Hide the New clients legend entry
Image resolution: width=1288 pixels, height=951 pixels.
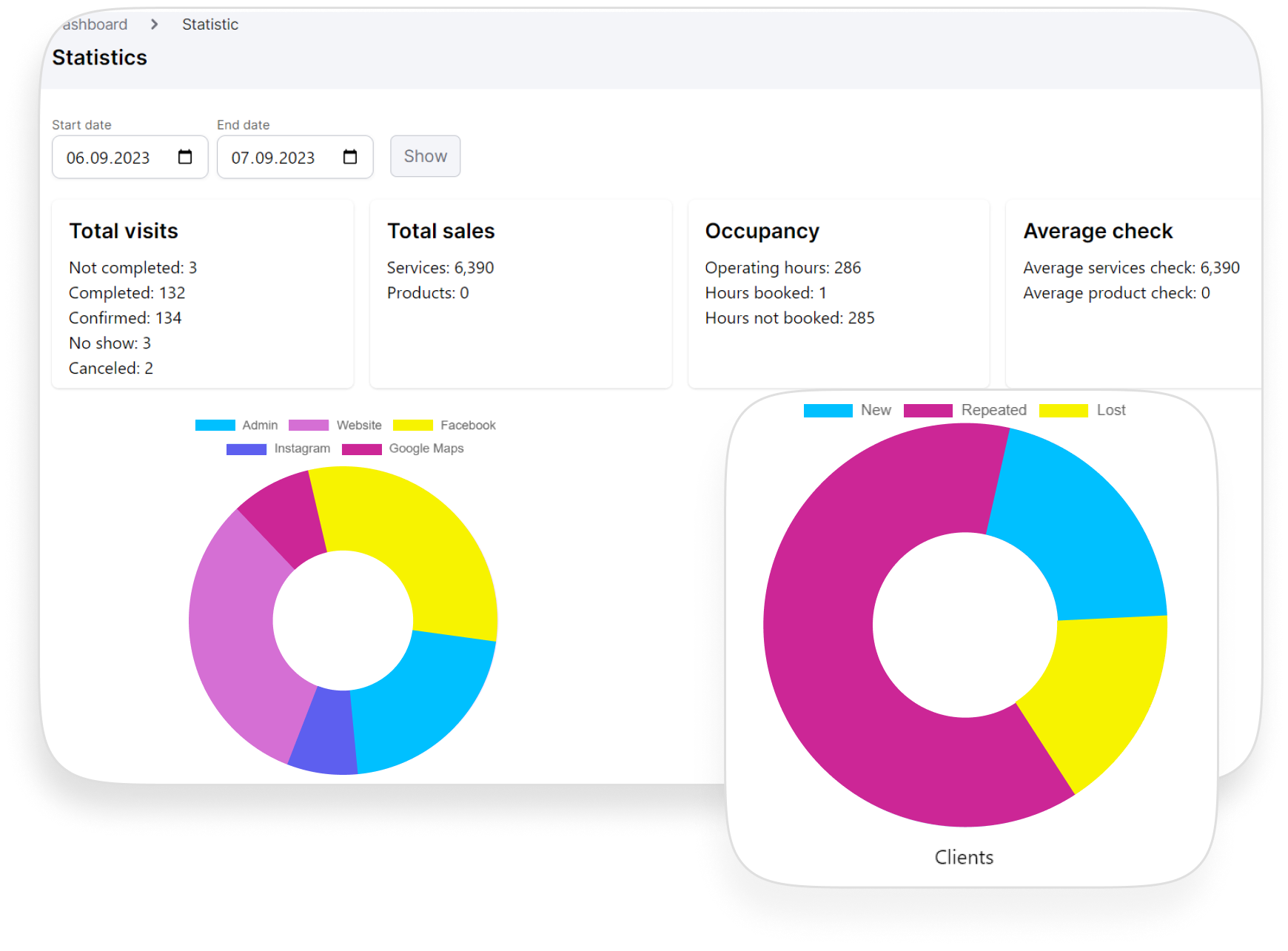pyautogui.click(x=847, y=410)
